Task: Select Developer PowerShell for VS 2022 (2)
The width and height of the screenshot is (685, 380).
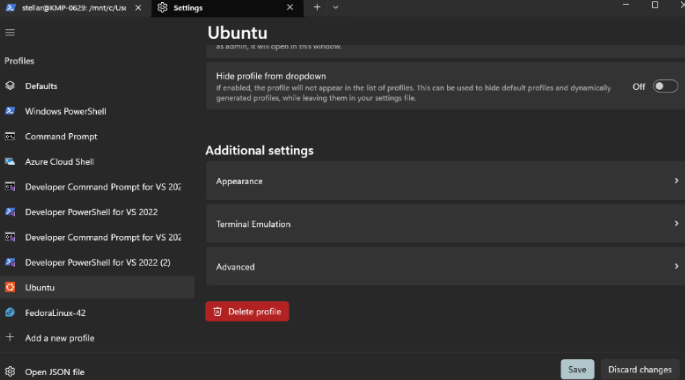Action: (x=97, y=262)
